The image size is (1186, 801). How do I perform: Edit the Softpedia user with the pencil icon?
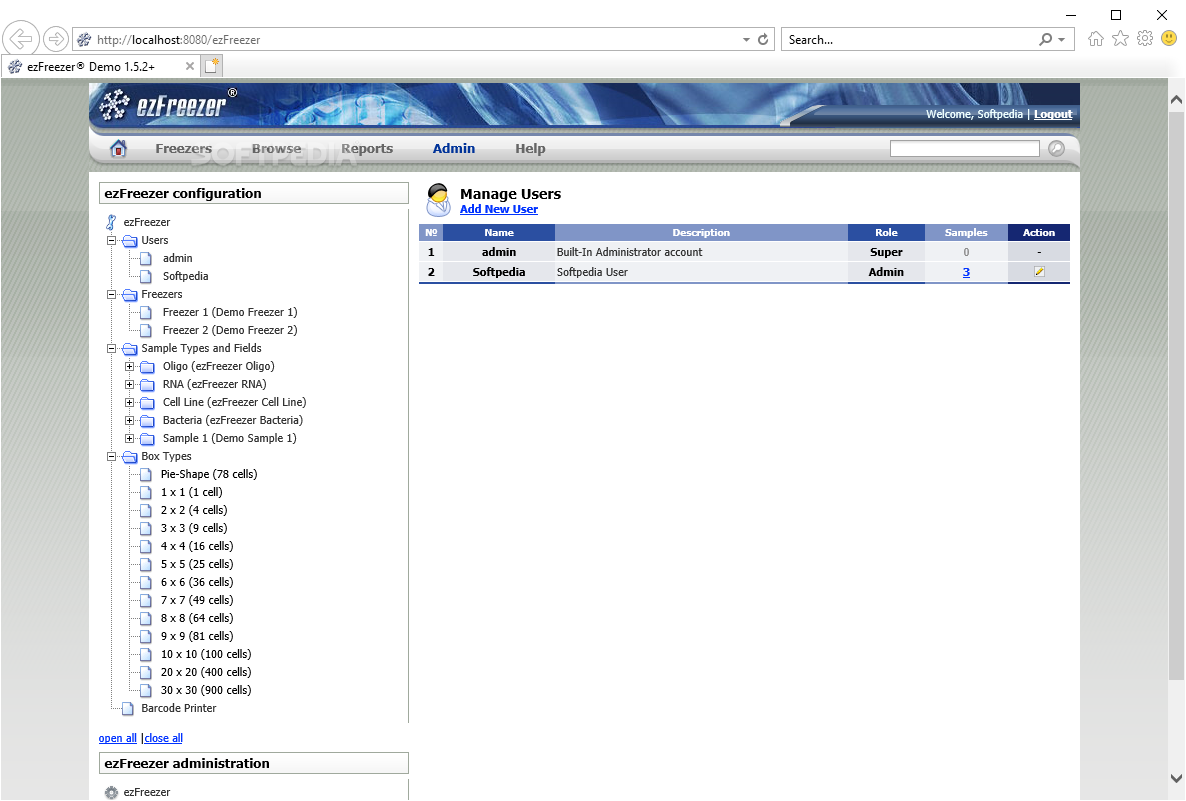[x=1039, y=272]
